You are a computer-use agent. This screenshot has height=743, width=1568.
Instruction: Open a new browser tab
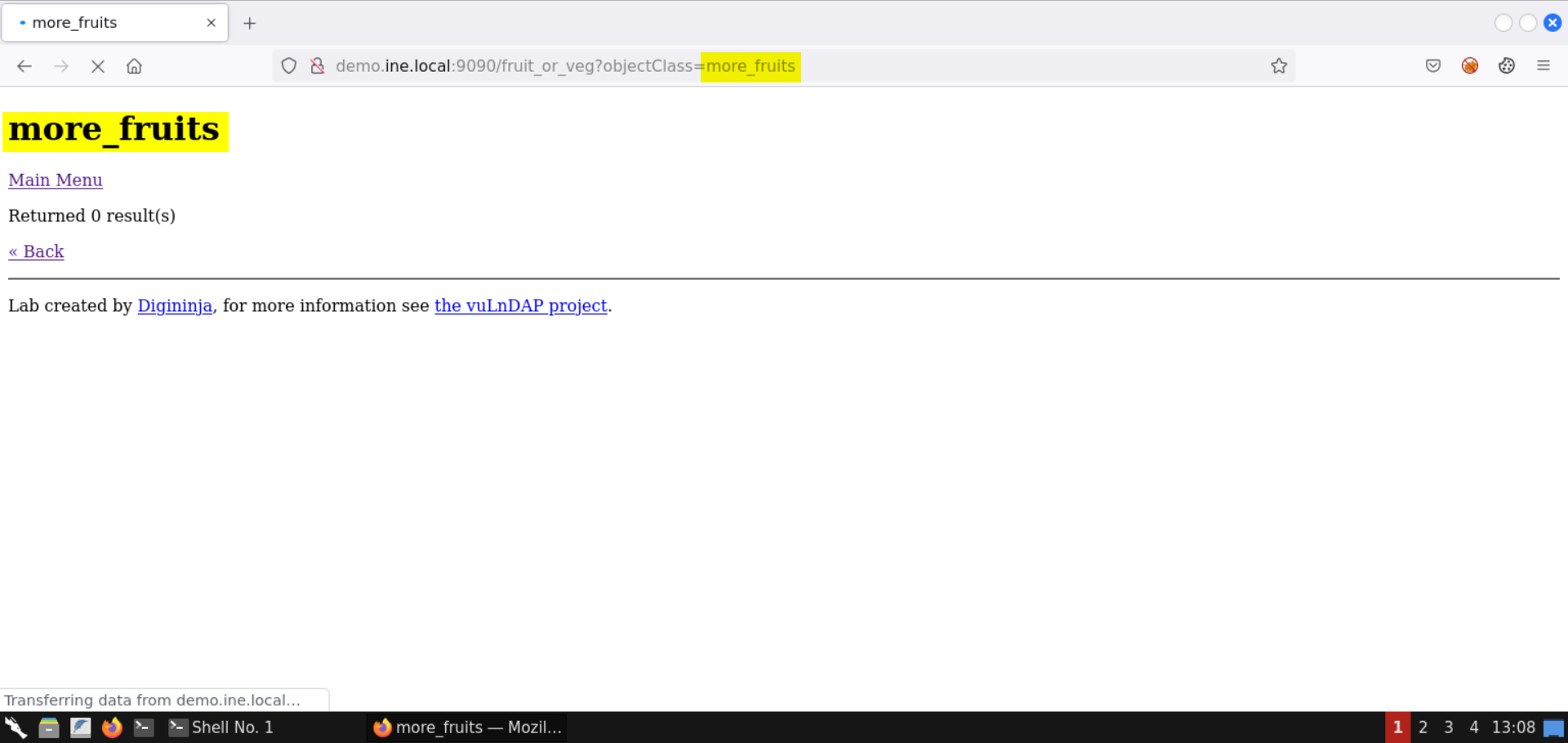(250, 23)
